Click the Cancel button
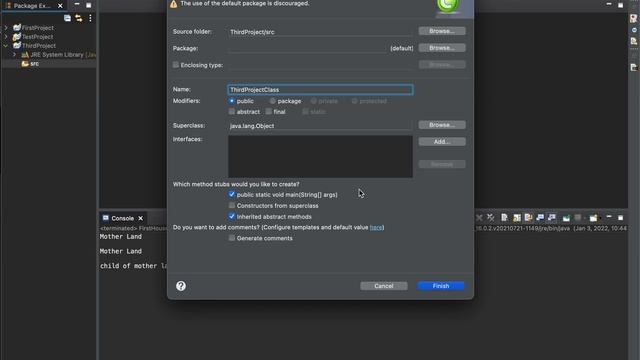 coord(384,286)
